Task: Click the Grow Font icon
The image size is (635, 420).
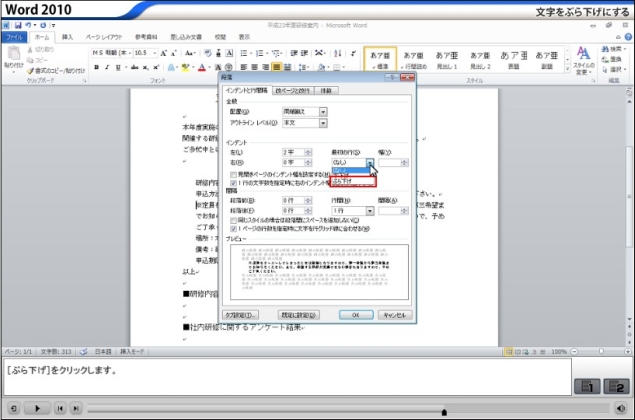Action: [163, 53]
